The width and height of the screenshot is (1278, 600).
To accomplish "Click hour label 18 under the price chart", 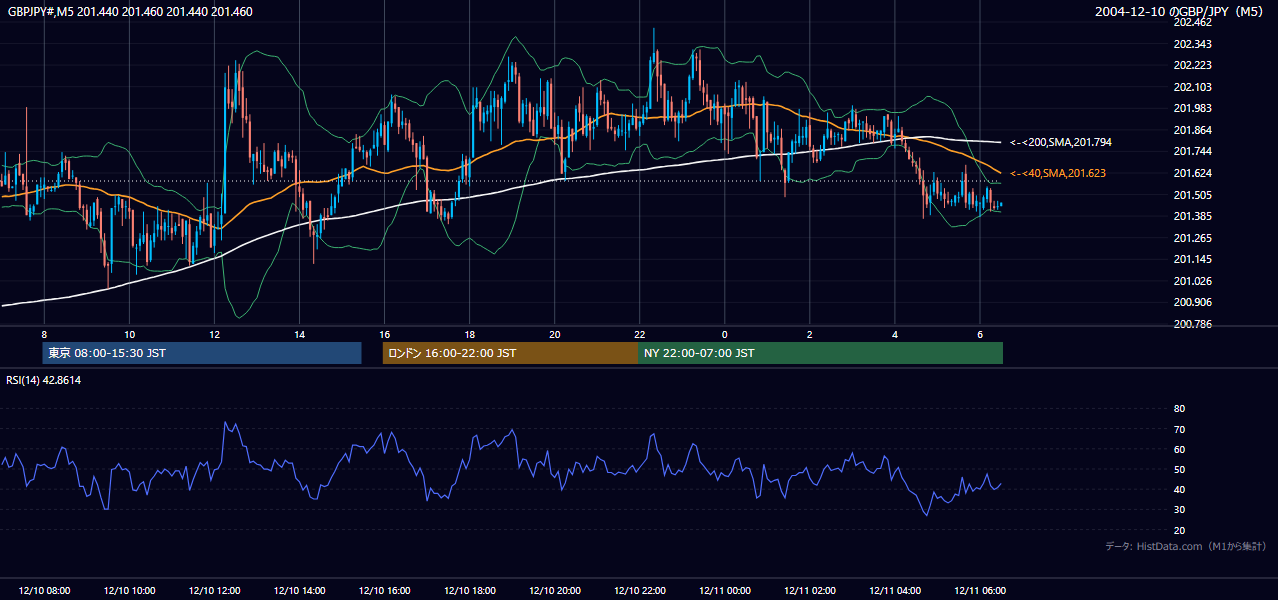I will tap(469, 334).
